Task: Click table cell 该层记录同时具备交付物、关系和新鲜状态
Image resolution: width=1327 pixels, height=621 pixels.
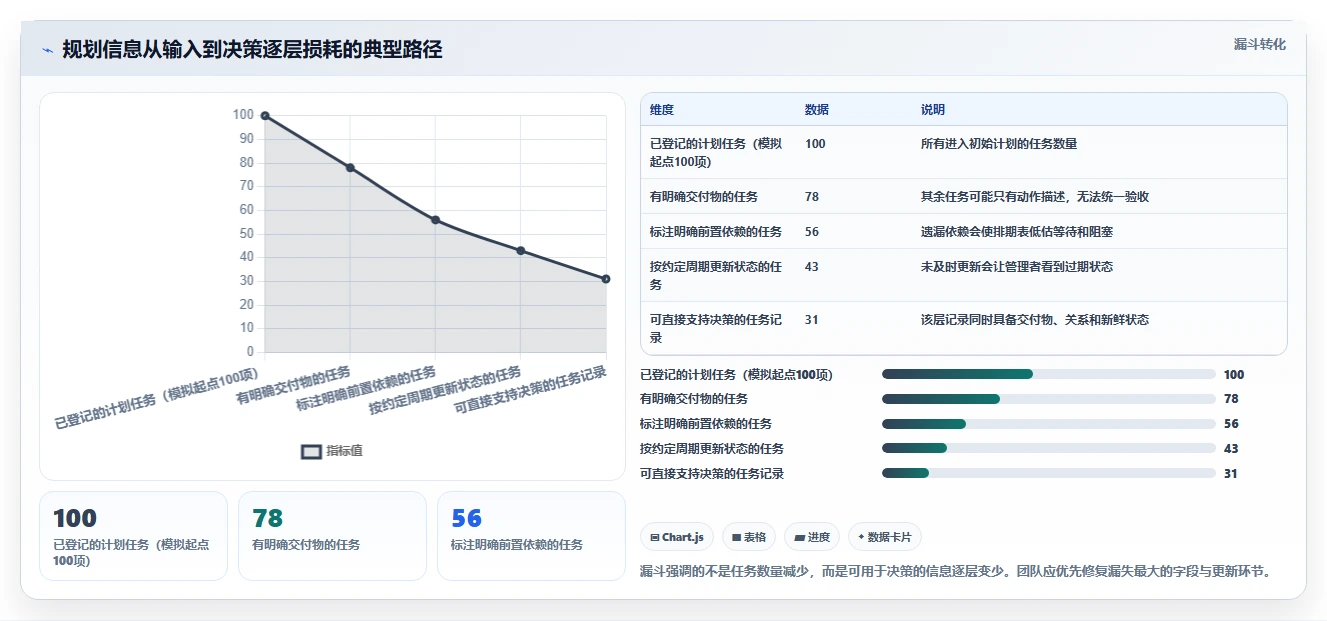Action: [1035, 320]
